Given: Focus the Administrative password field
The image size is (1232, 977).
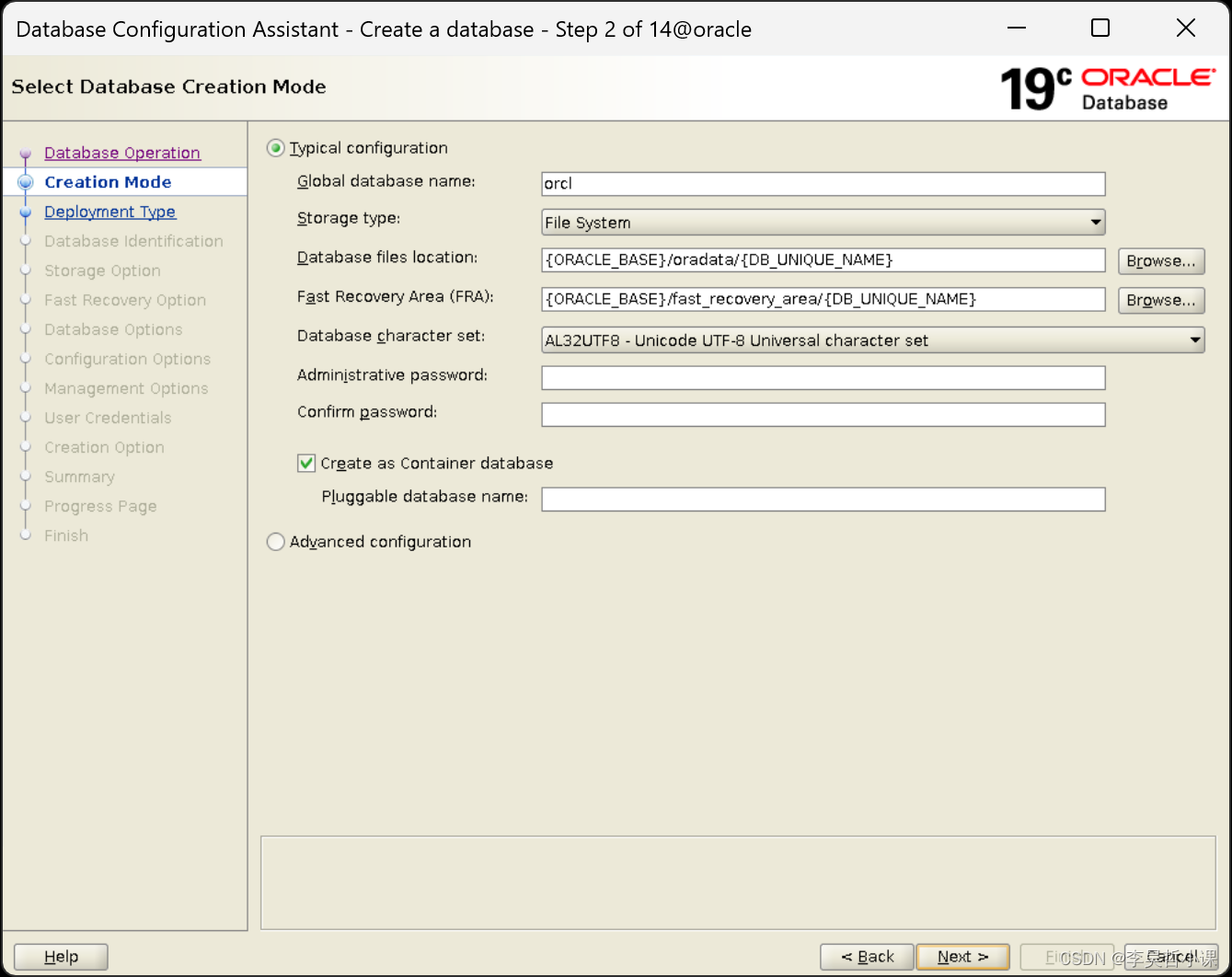Looking at the screenshot, I should (823, 377).
